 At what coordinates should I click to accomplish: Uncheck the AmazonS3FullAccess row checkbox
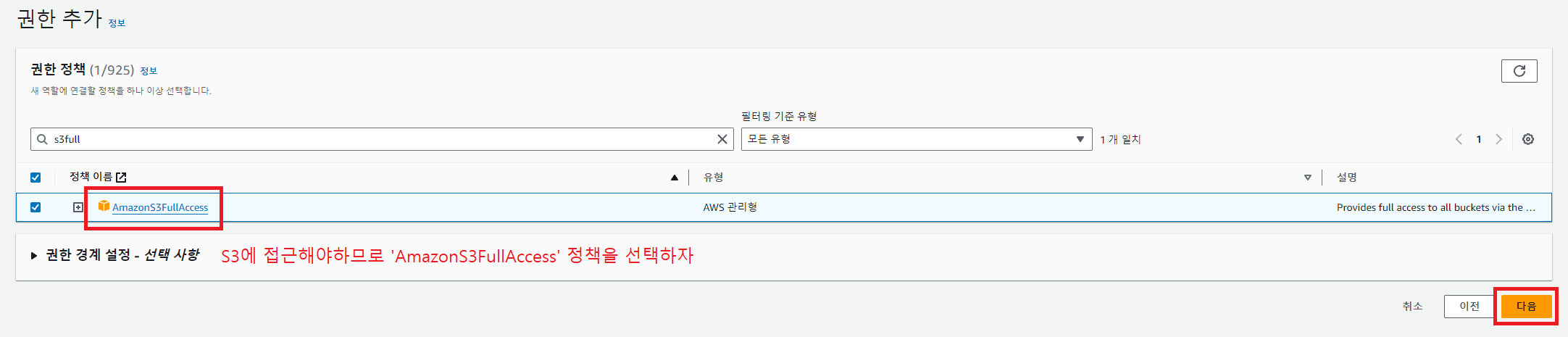(36, 207)
